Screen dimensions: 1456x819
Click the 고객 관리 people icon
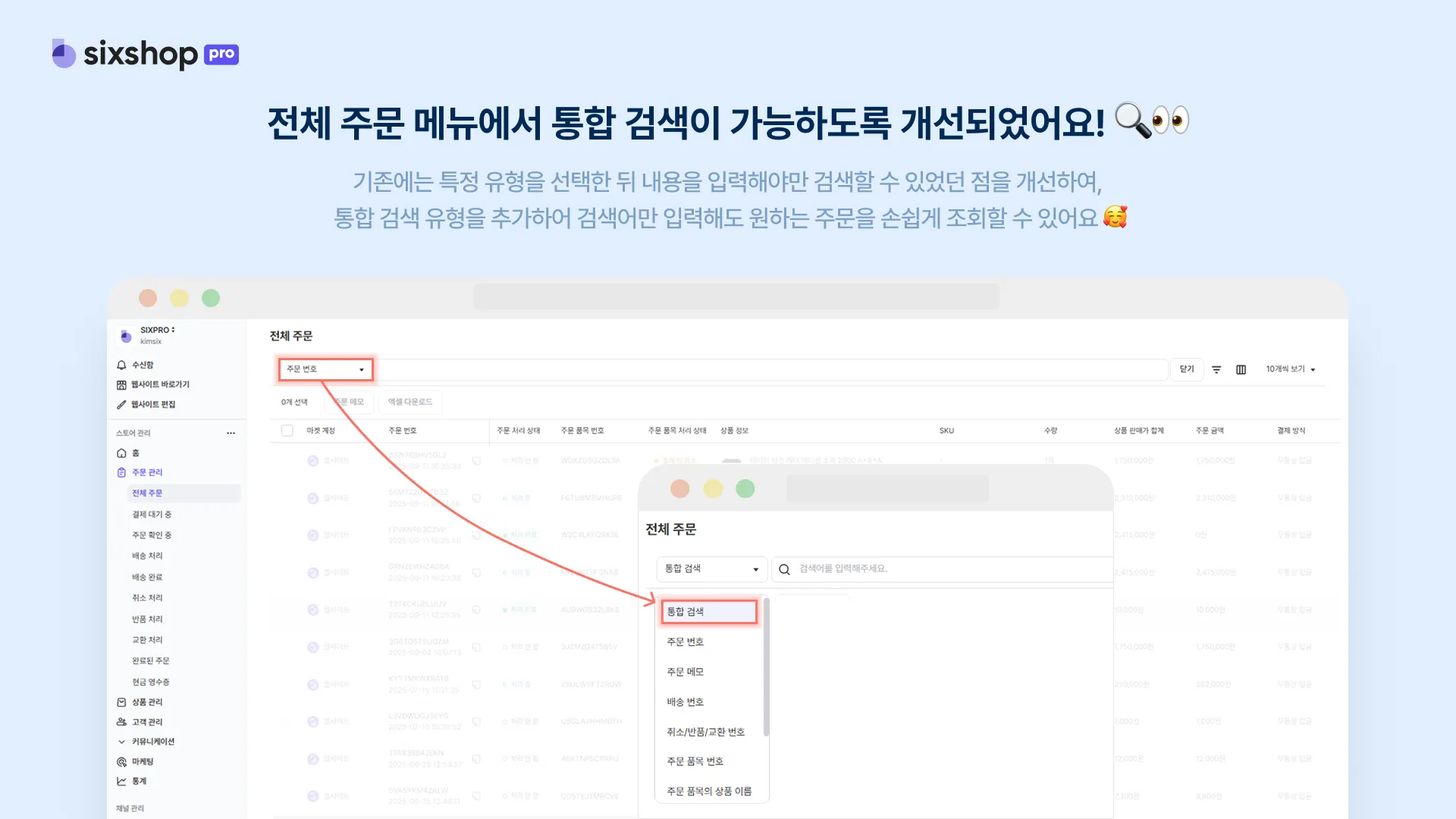121,722
